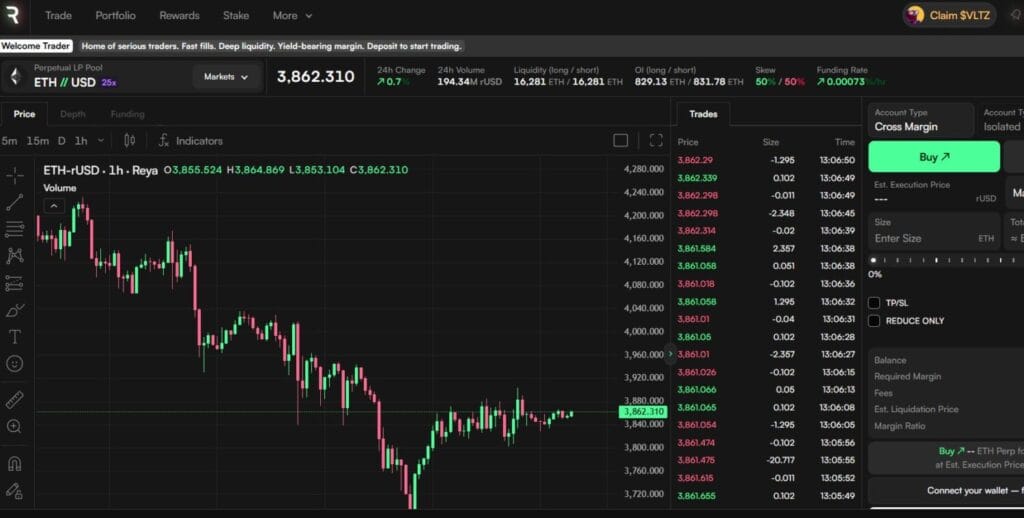The width and height of the screenshot is (1024, 518).
Task: Expand the Markets dropdown
Action: click(226, 77)
